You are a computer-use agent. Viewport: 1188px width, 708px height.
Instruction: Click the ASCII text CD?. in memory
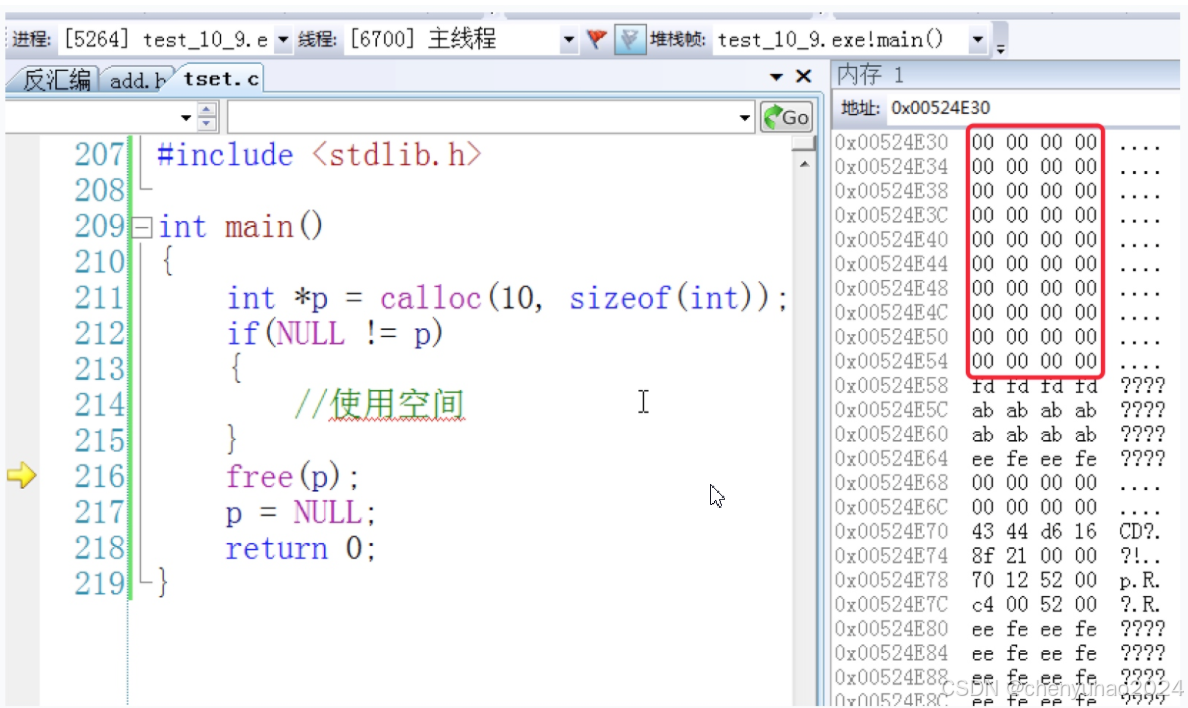point(1140,531)
